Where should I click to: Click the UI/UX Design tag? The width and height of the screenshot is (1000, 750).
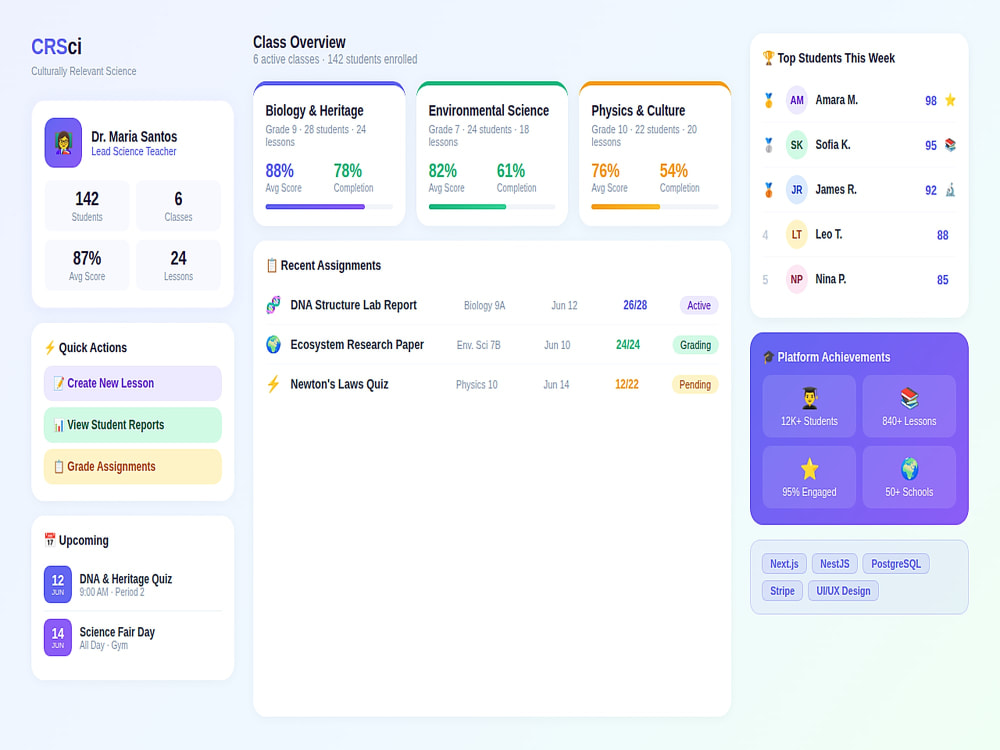coord(843,591)
